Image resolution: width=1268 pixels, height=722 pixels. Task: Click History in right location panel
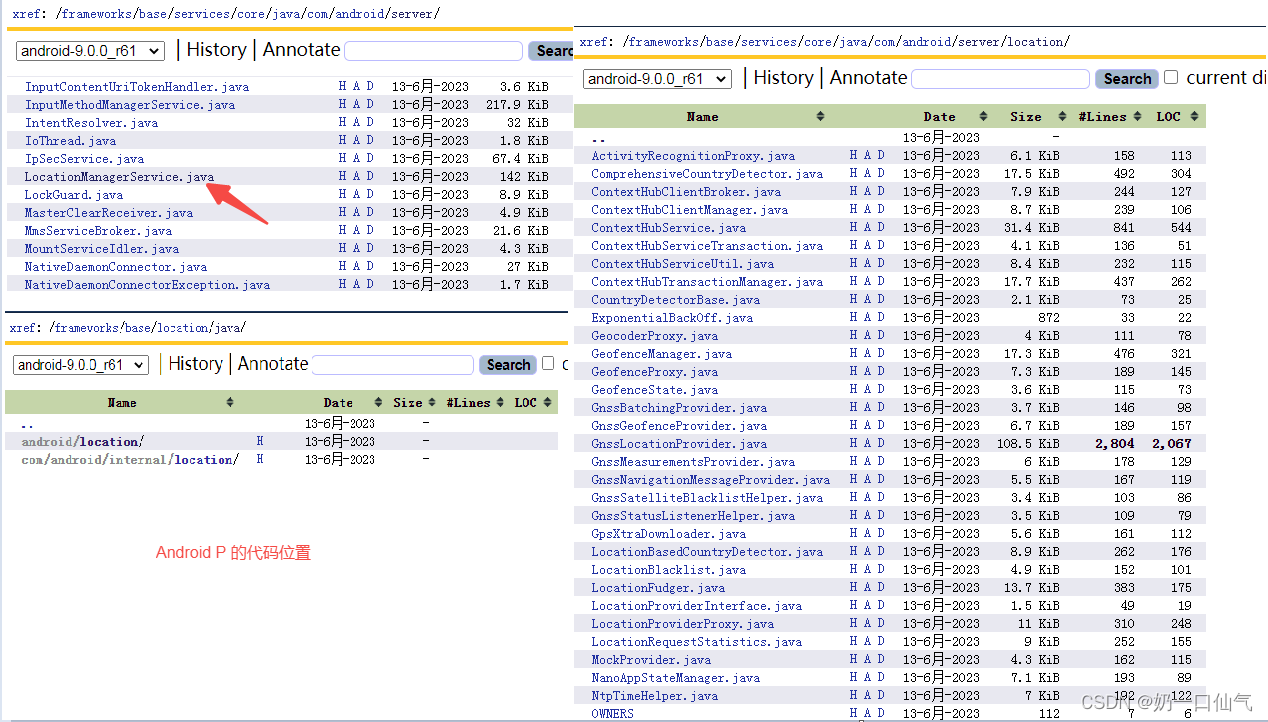click(783, 78)
